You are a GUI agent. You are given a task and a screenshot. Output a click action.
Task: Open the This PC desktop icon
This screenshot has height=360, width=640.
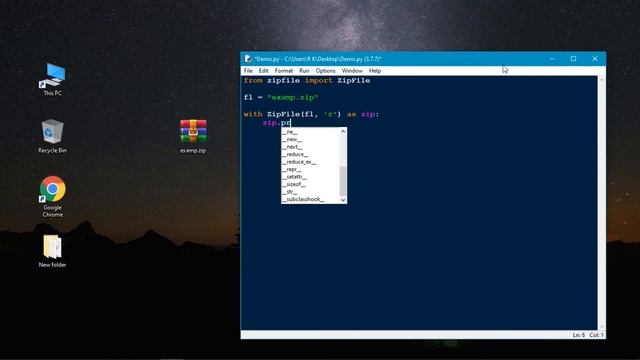[53, 80]
